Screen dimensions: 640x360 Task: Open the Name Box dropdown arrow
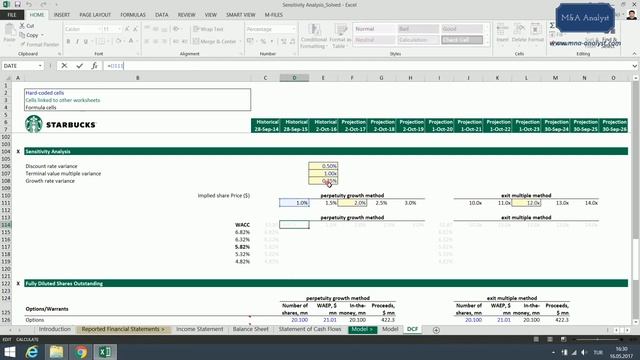(40, 66)
